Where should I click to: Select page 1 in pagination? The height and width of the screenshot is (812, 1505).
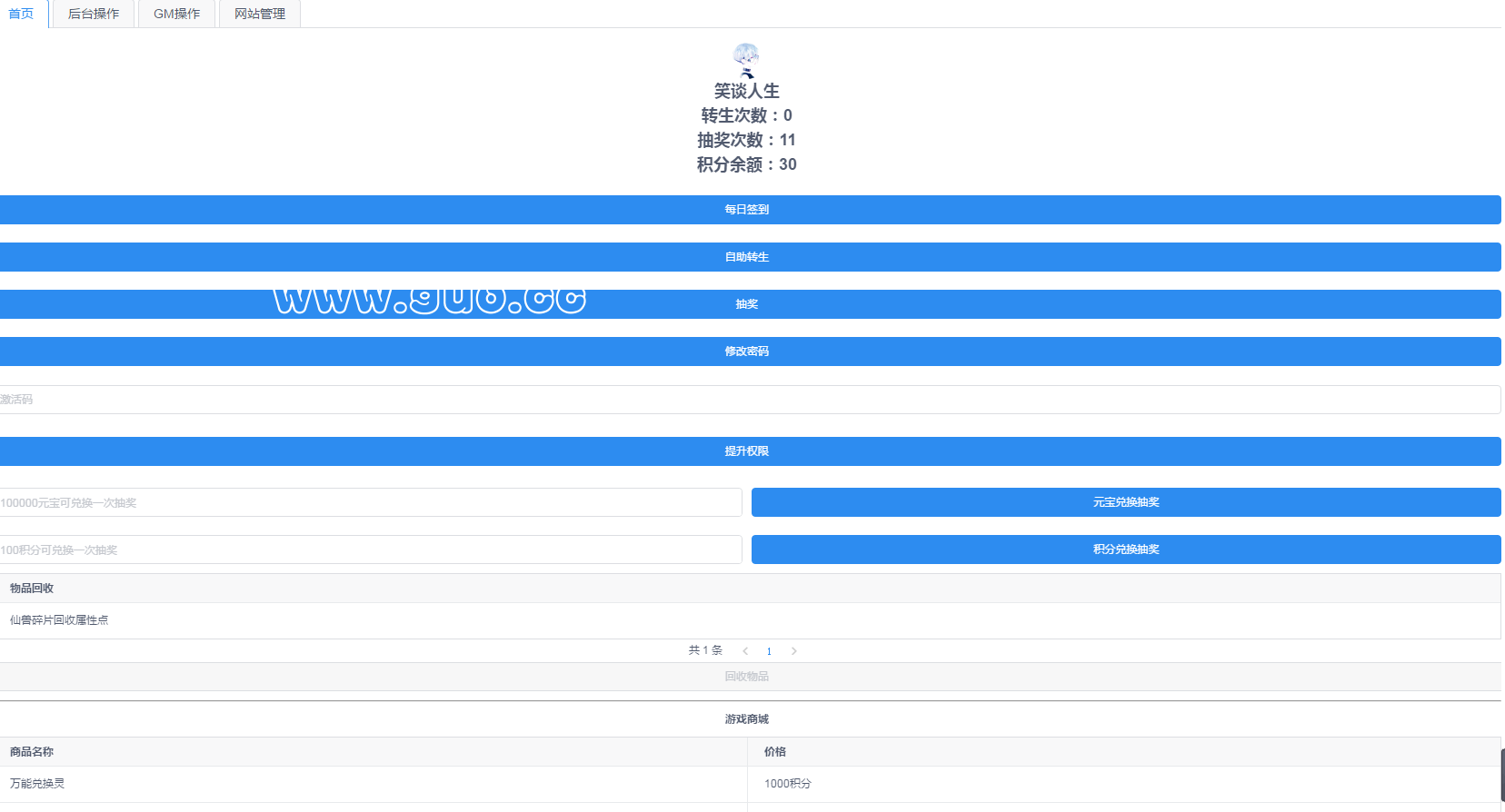(769, 651)
